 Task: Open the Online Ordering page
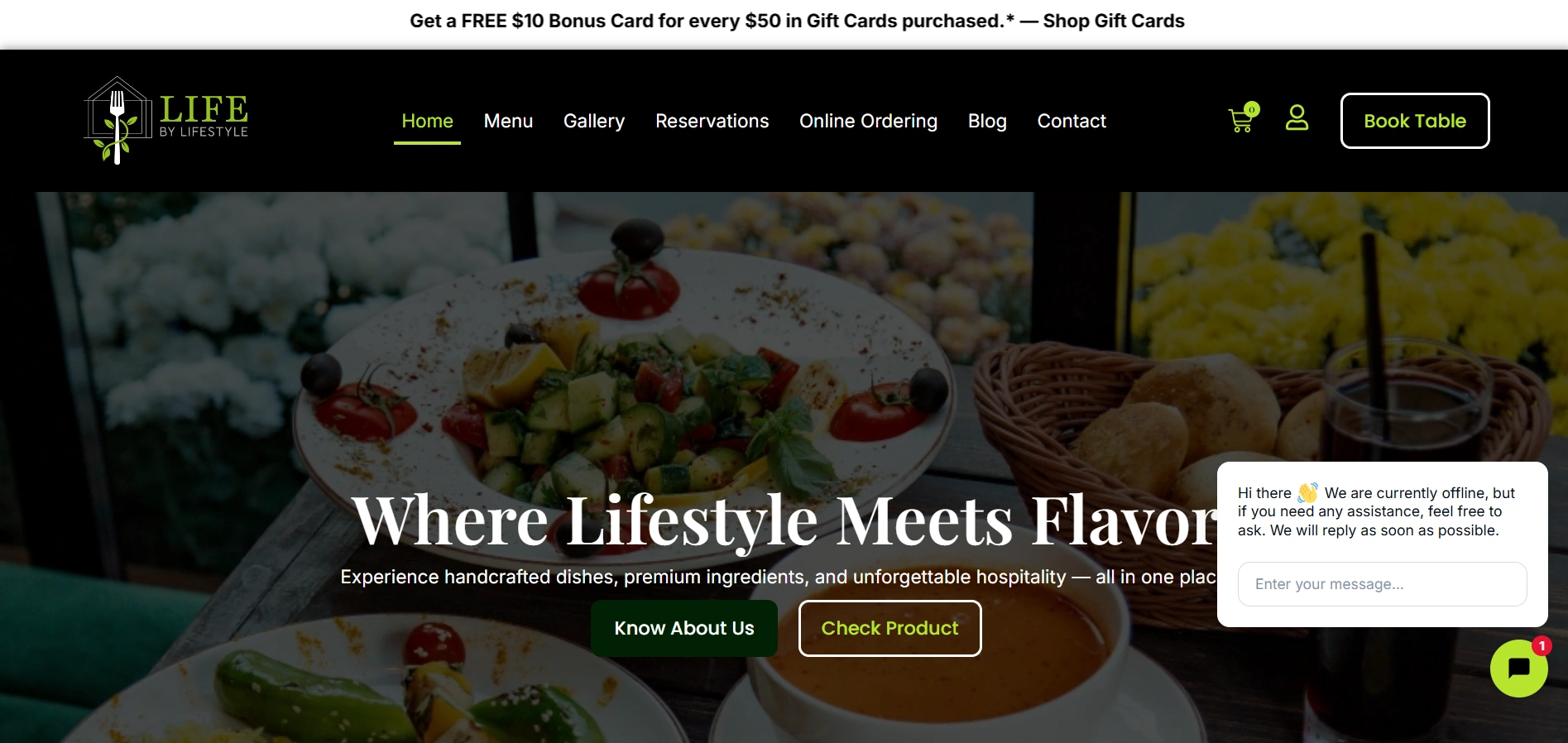tap(868, 121)
